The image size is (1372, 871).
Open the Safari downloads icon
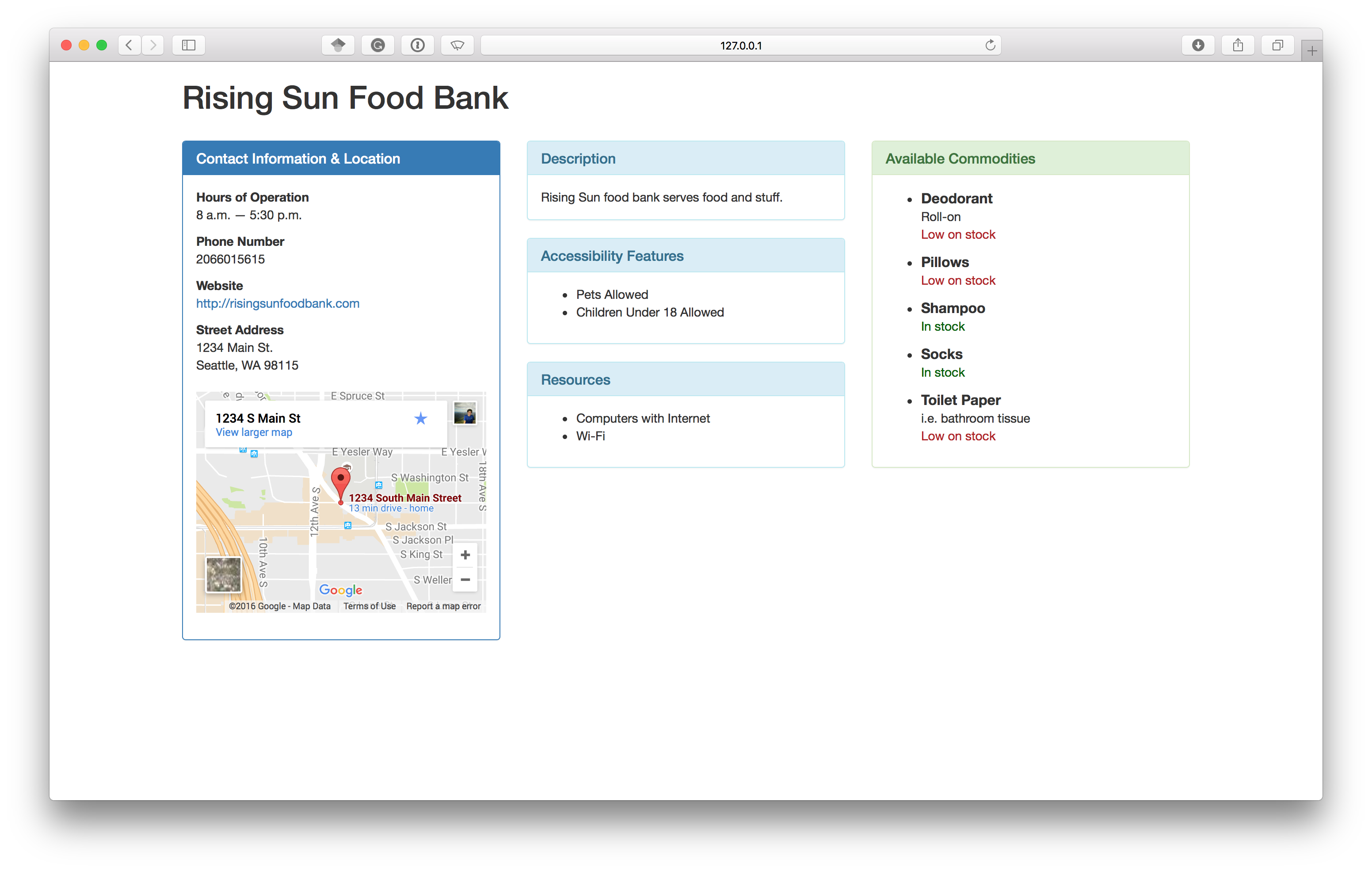1198,45
